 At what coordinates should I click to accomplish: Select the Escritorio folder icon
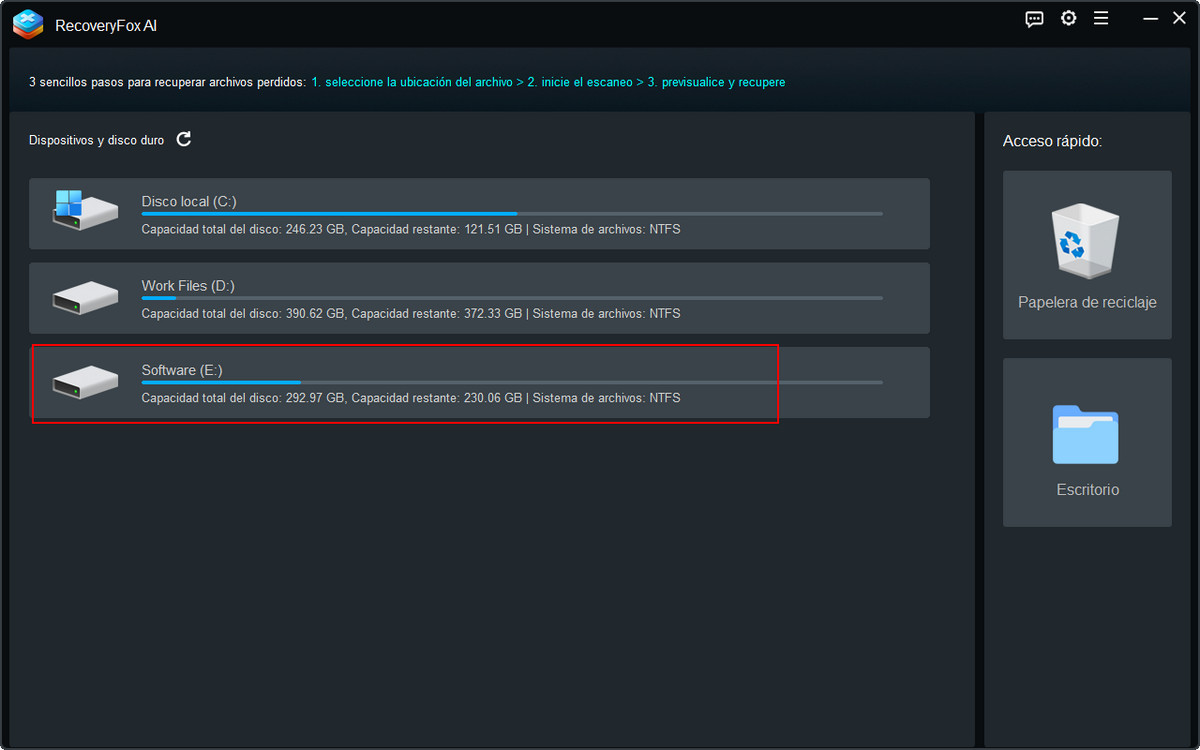pyautogui.click(x=1086, y=435)
